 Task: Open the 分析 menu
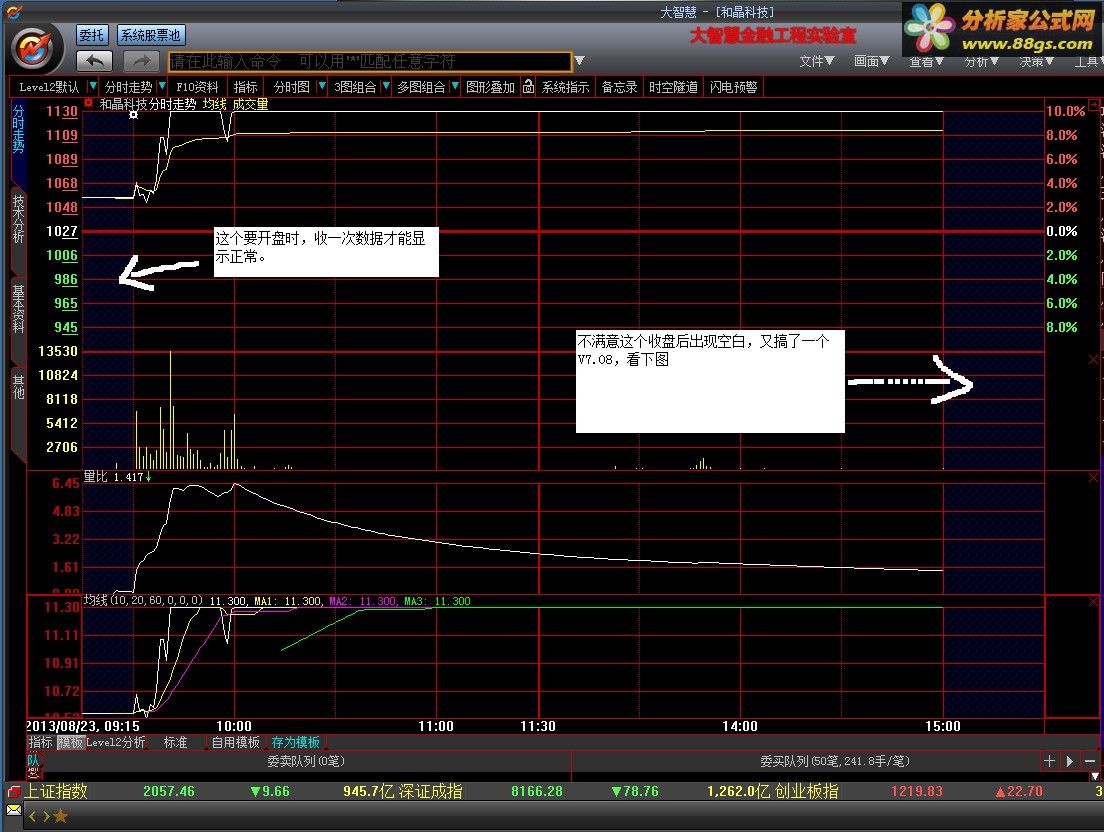982,62
